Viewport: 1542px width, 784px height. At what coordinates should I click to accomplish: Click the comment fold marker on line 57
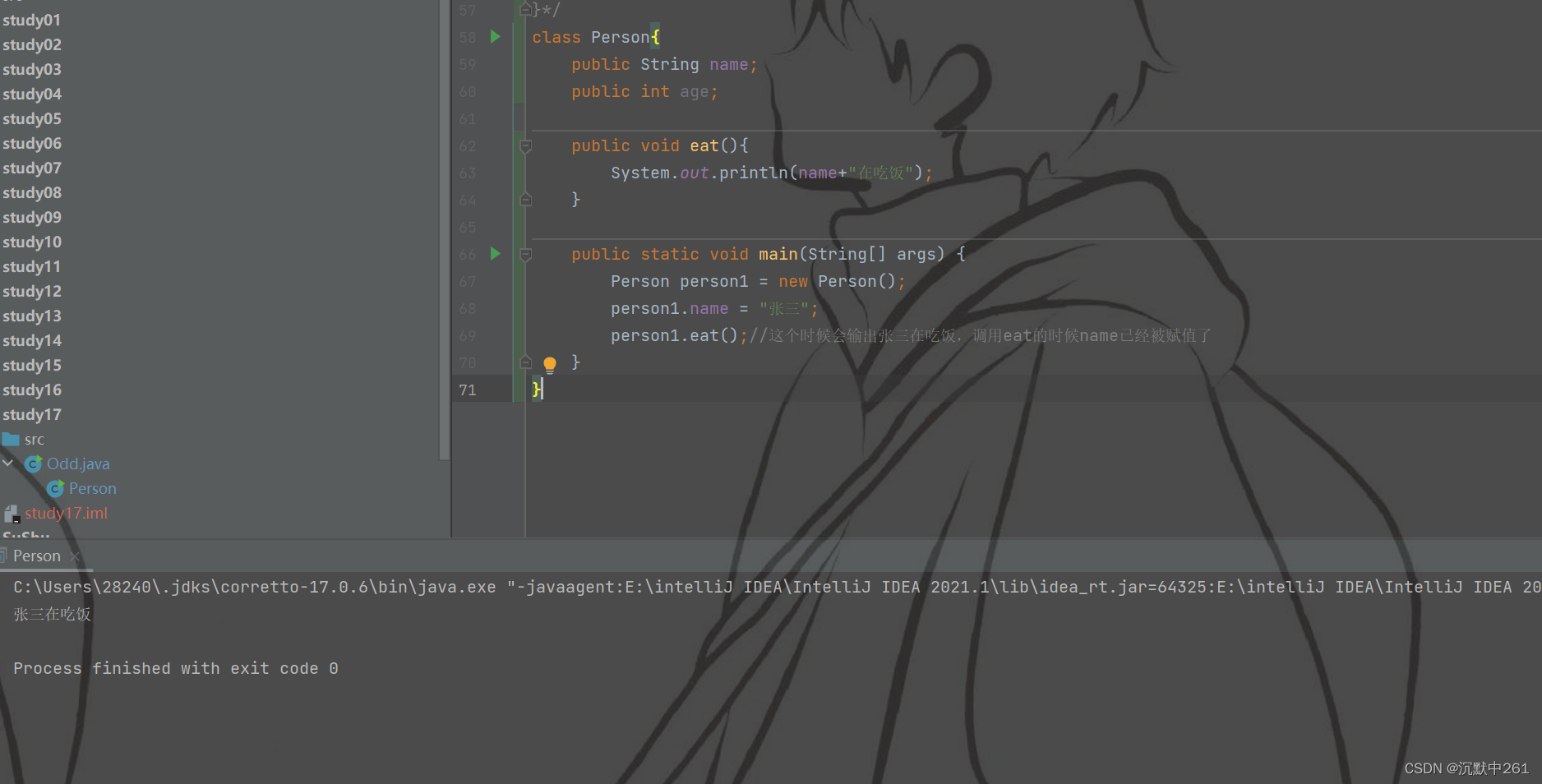point(526,10)
